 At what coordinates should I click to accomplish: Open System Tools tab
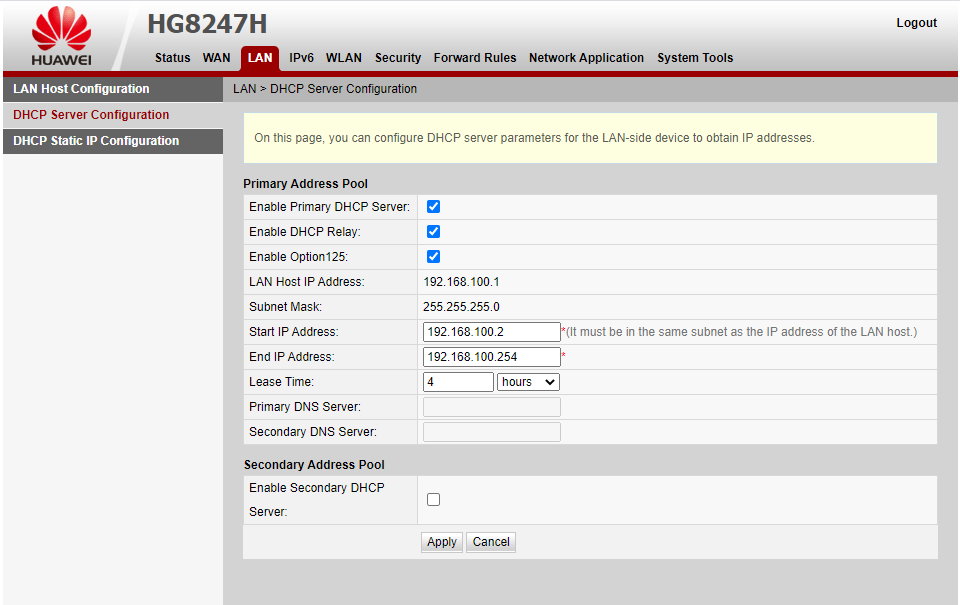[695, 58]
